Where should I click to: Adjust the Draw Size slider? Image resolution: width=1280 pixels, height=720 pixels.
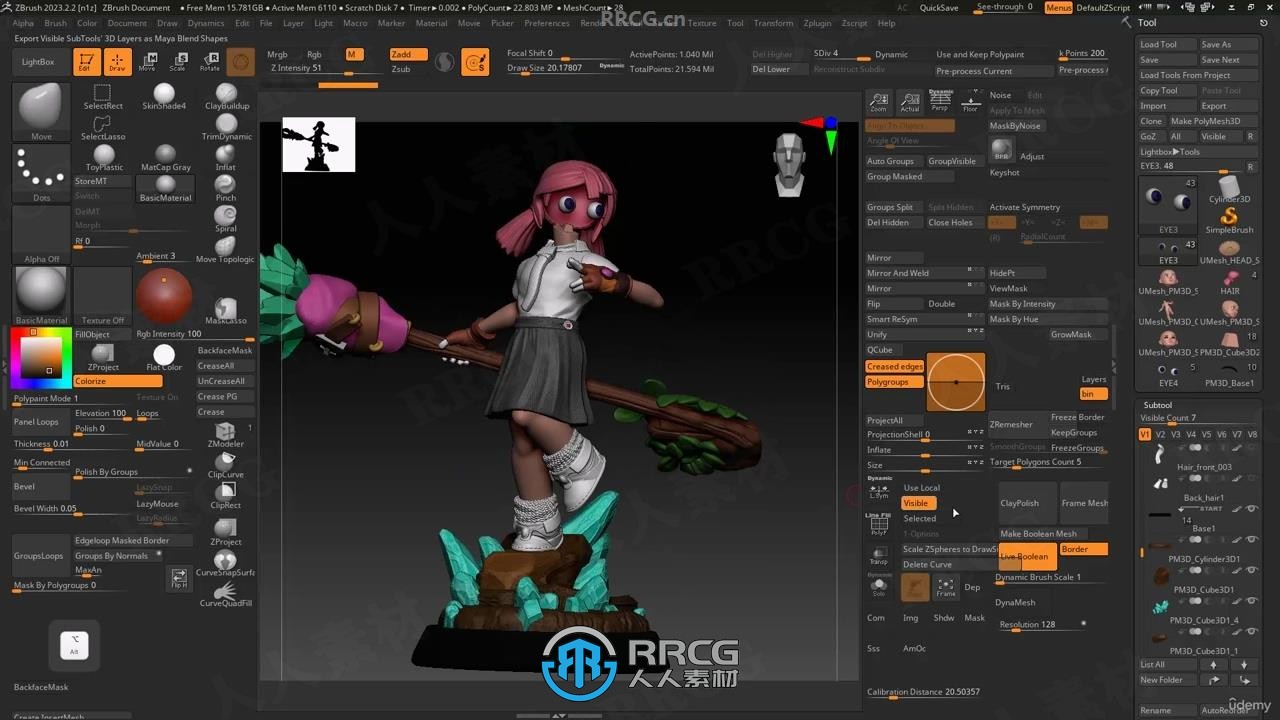pos(565,69)
